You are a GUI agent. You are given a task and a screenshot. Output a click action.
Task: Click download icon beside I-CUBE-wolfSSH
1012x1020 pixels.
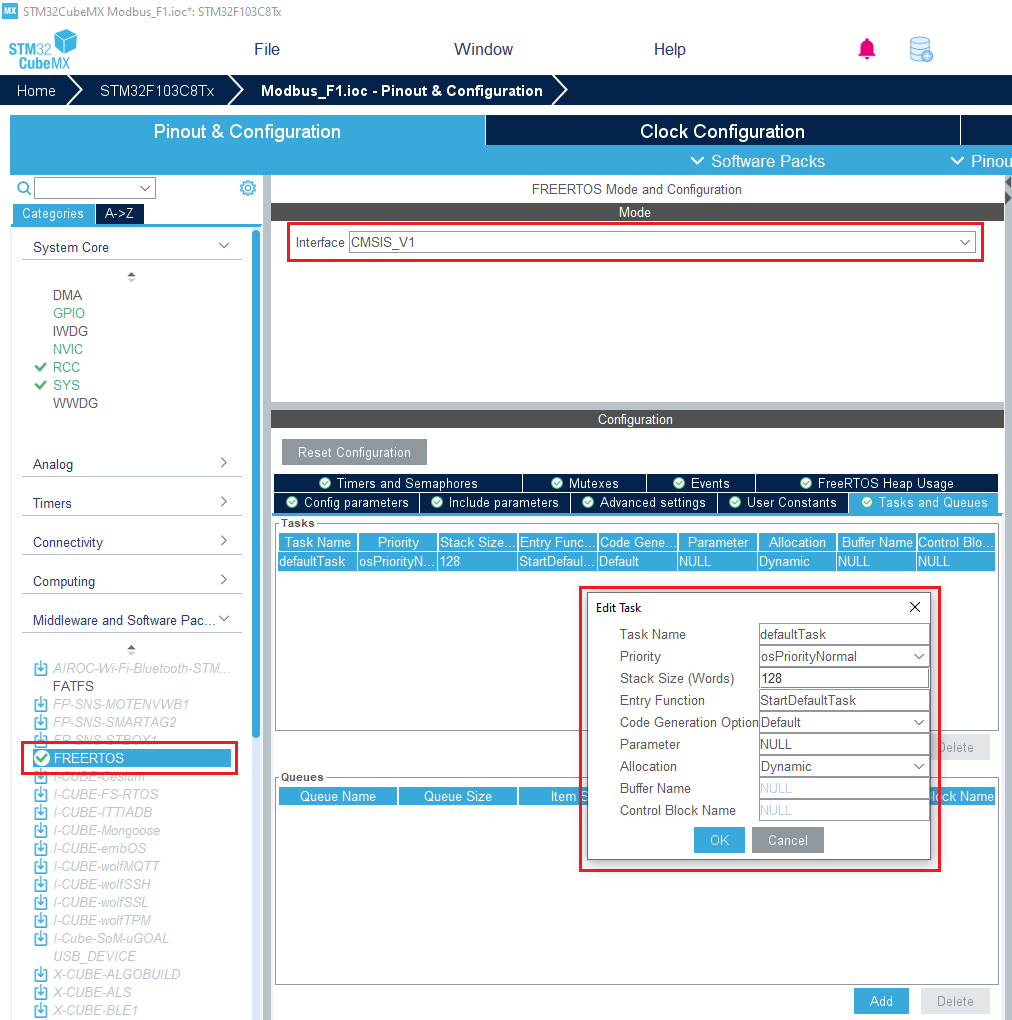coord(40,885)
